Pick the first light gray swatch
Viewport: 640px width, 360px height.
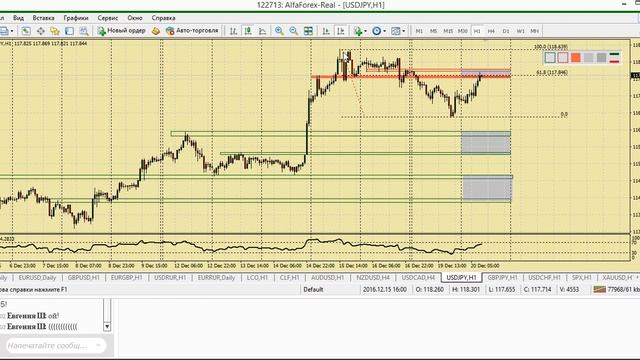click(550, 58)
